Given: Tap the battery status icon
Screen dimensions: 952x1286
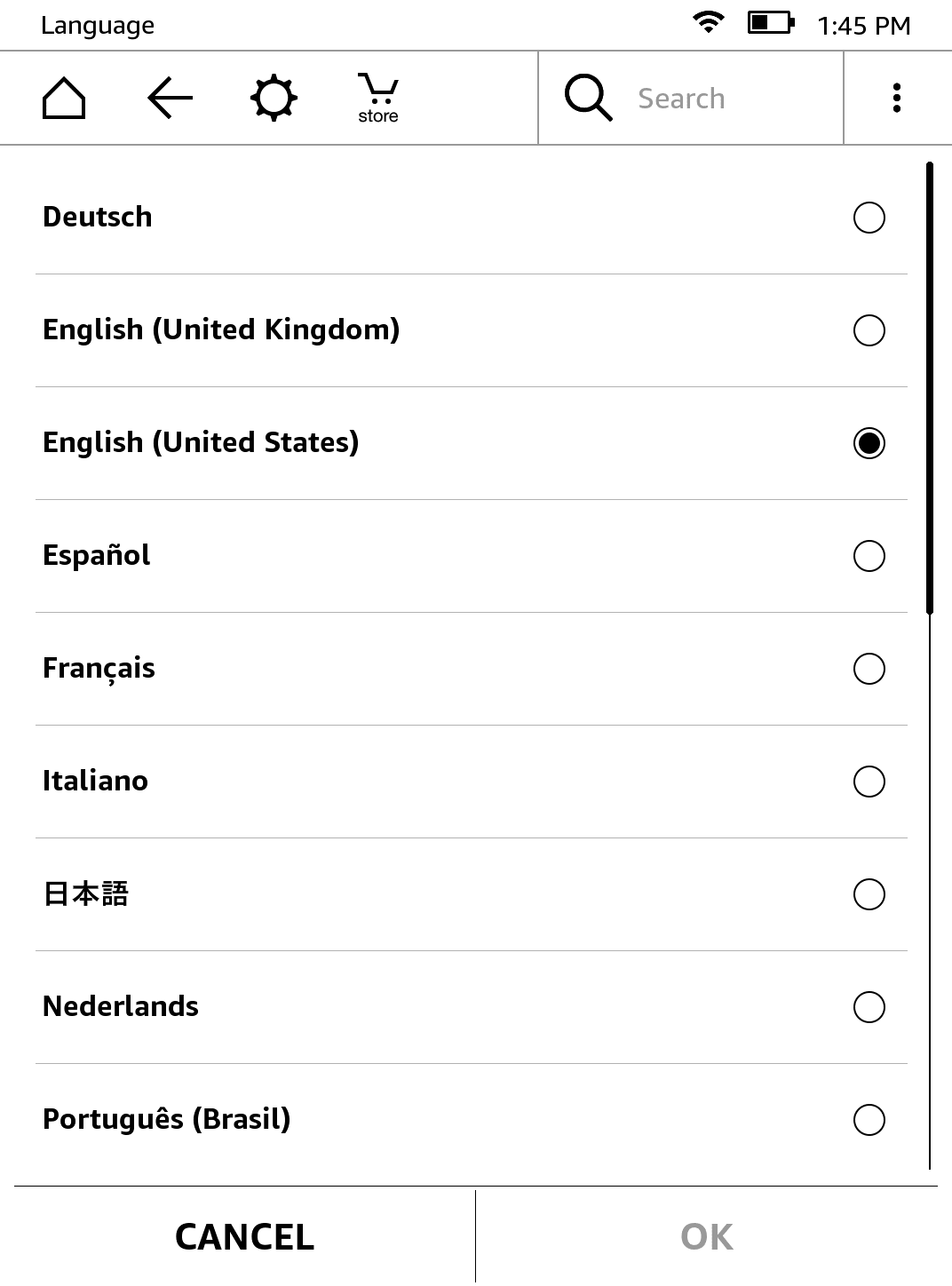Looking at the screenshot, I should click(x=769, y=24).
